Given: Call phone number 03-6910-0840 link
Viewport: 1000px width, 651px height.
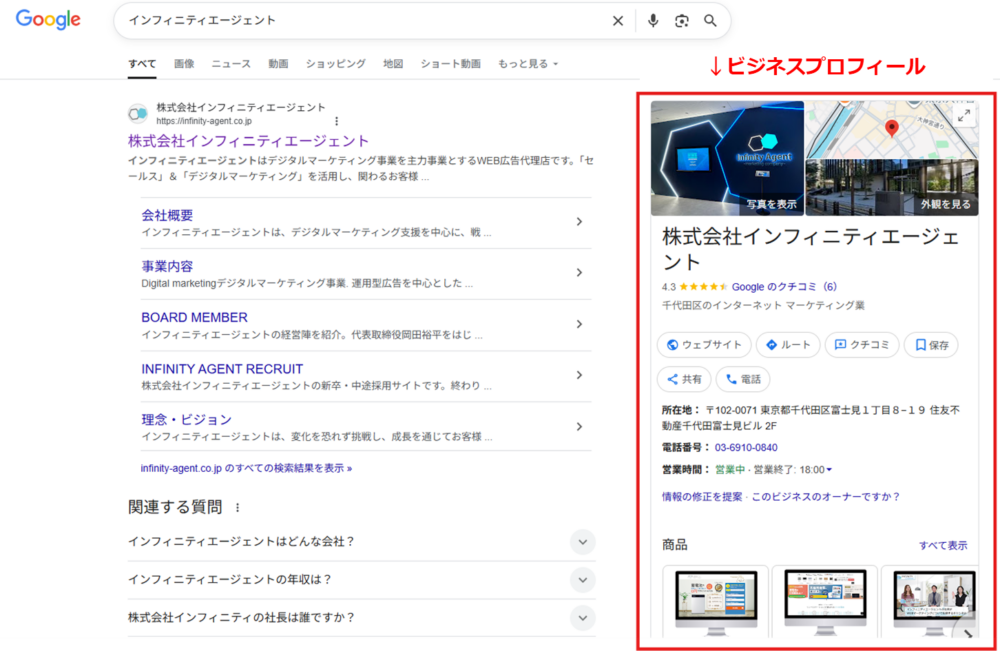Looking at the screenshot, I should point(746,448).
